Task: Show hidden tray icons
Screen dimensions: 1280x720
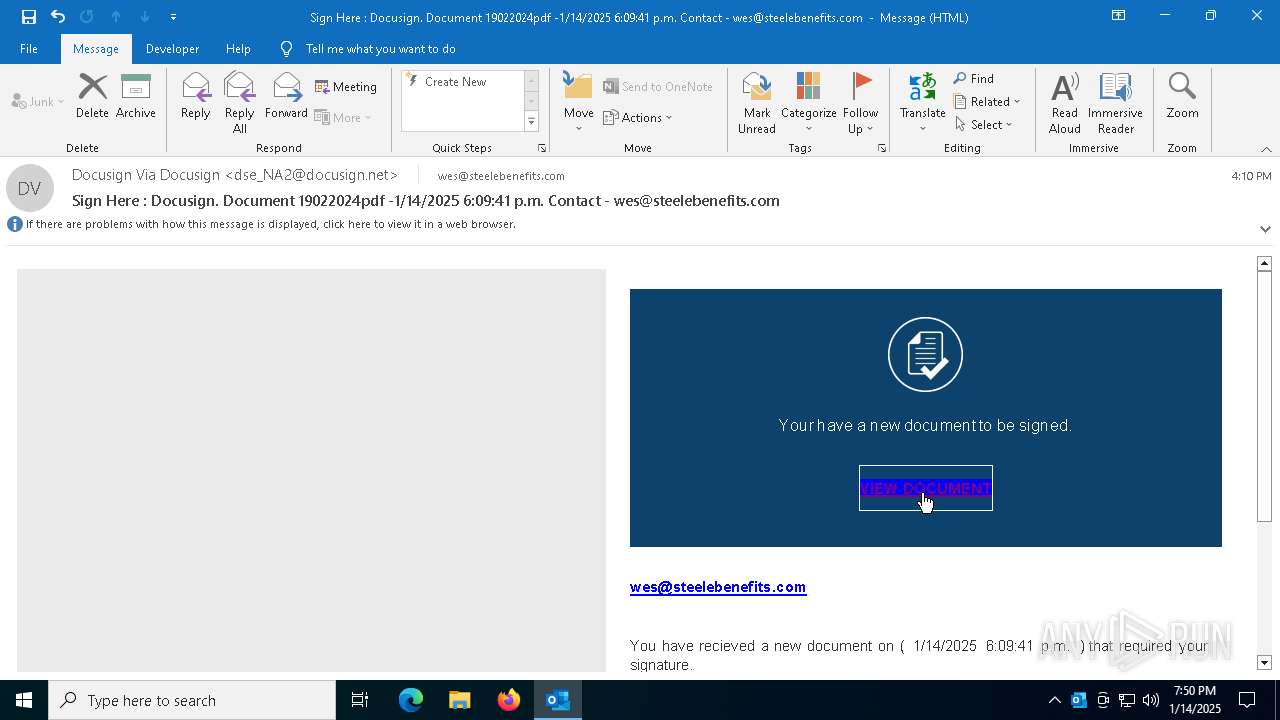Action: click(x=1054, y=700)
